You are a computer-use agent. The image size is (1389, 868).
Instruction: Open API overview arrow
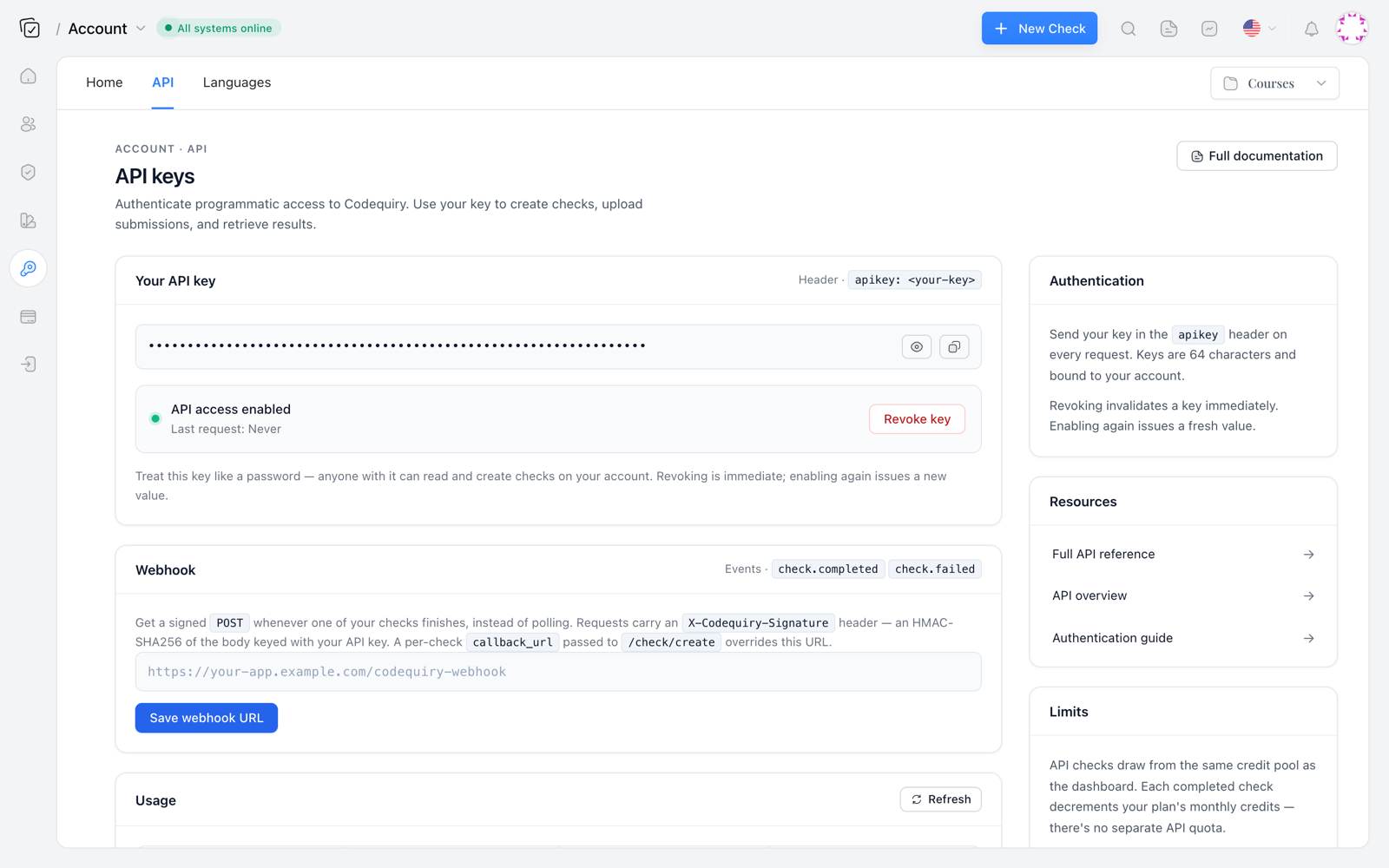point(1308,596)
